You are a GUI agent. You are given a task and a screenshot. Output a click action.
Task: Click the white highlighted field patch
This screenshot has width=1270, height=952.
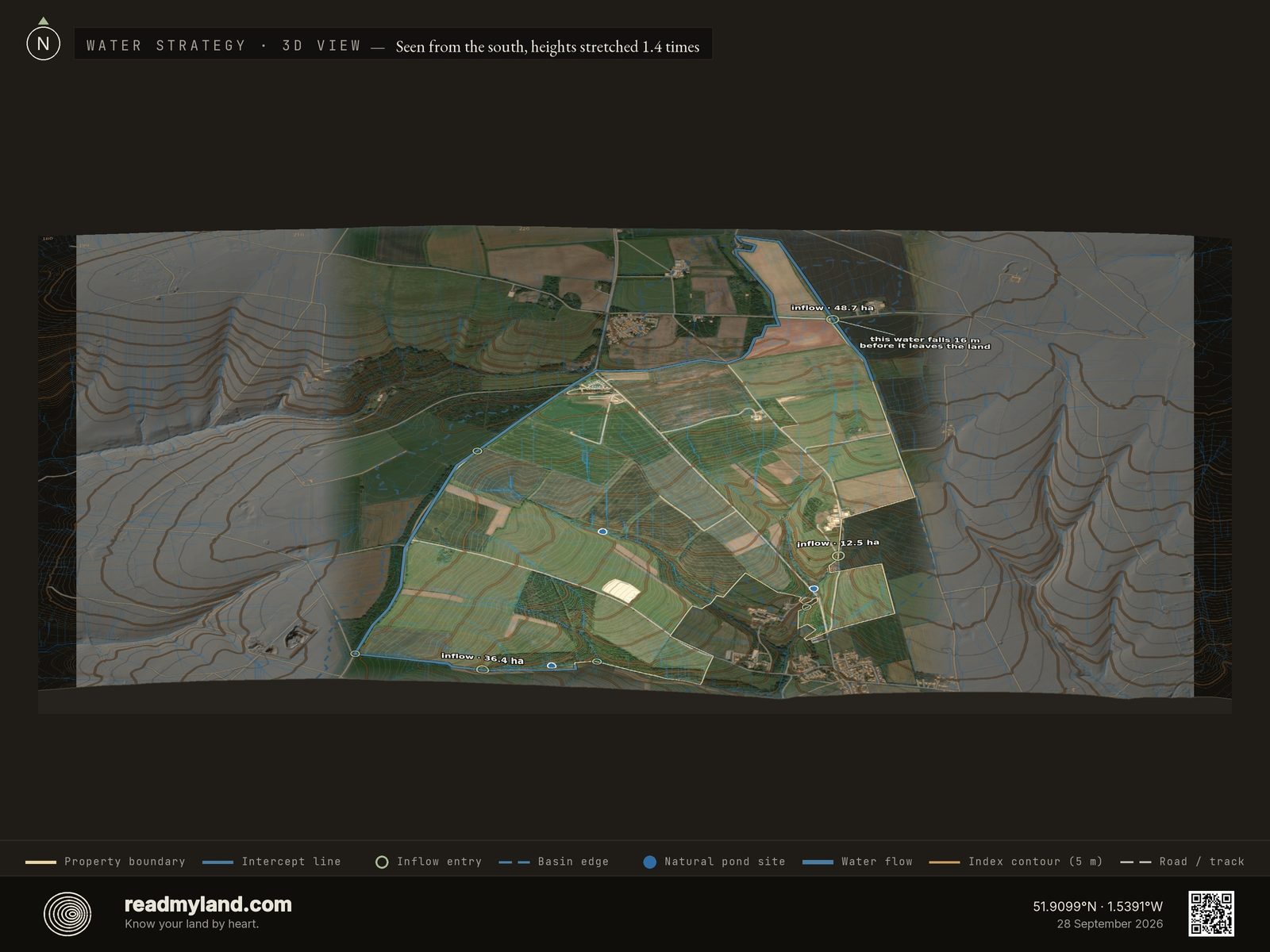tap(622, 589)
